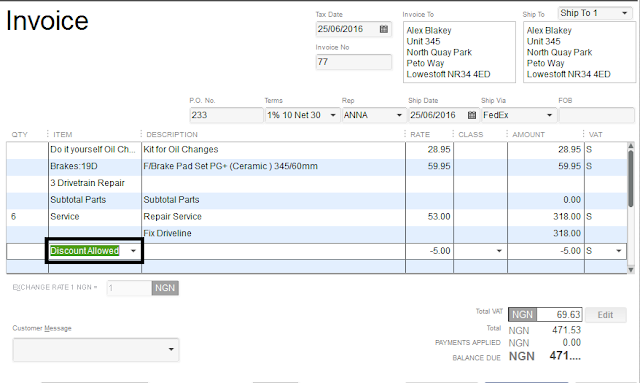Open the Tax Date calendar picker

pos(384,29)
